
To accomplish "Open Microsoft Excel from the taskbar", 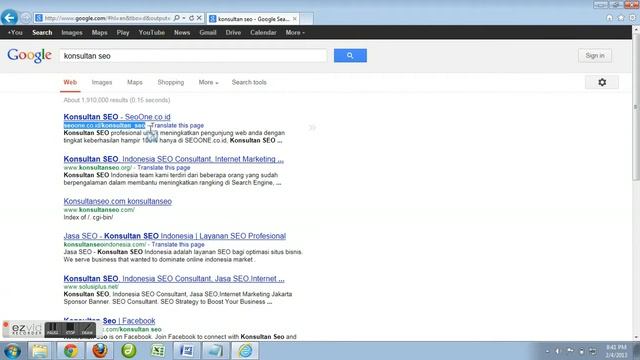I will coord(158,351).
